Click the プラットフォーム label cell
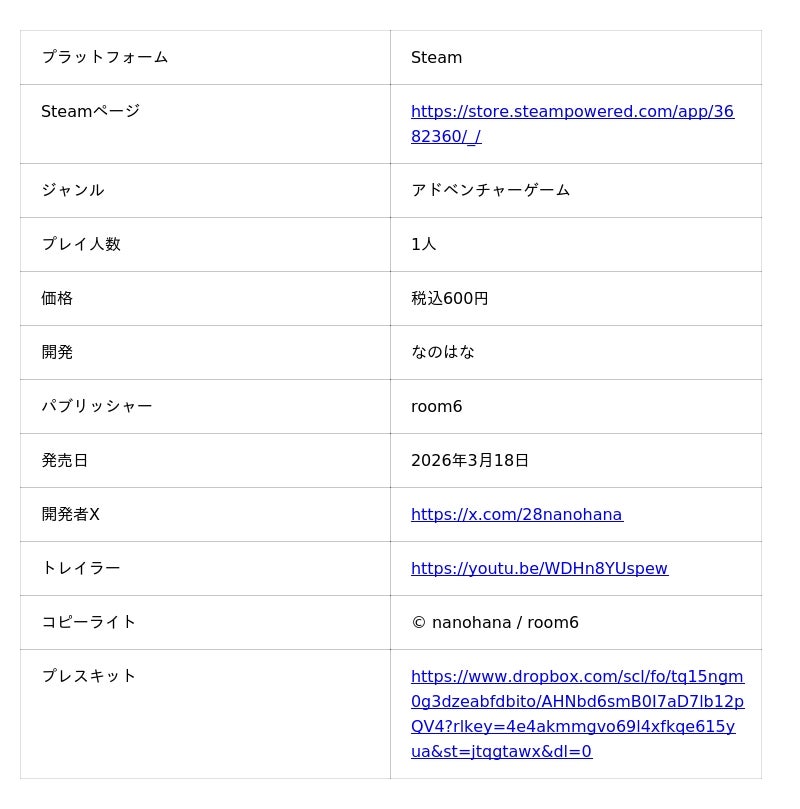Viewport: 800px width, 809px height. (x=104, y=57)
